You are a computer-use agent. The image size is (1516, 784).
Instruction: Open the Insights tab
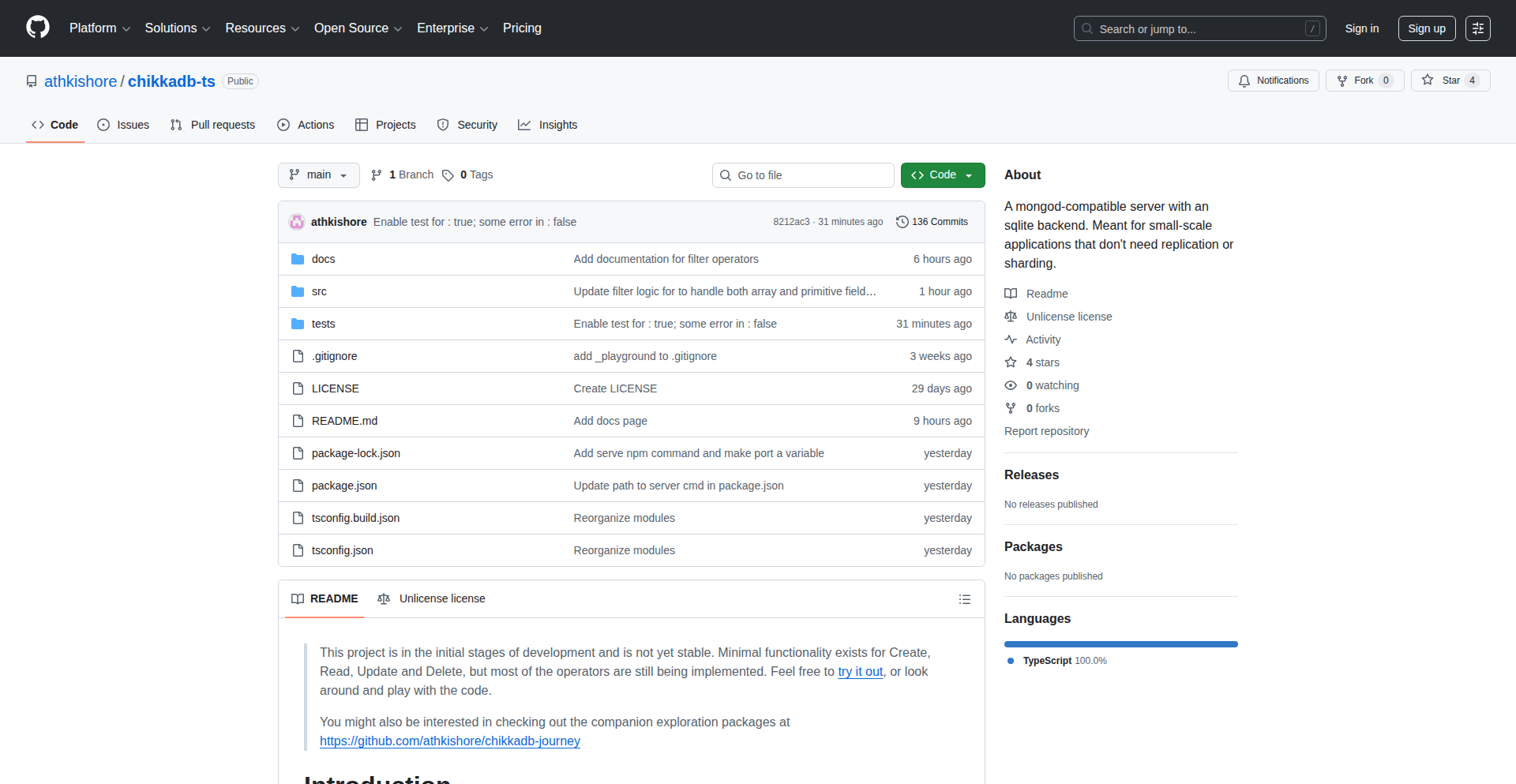547,125
